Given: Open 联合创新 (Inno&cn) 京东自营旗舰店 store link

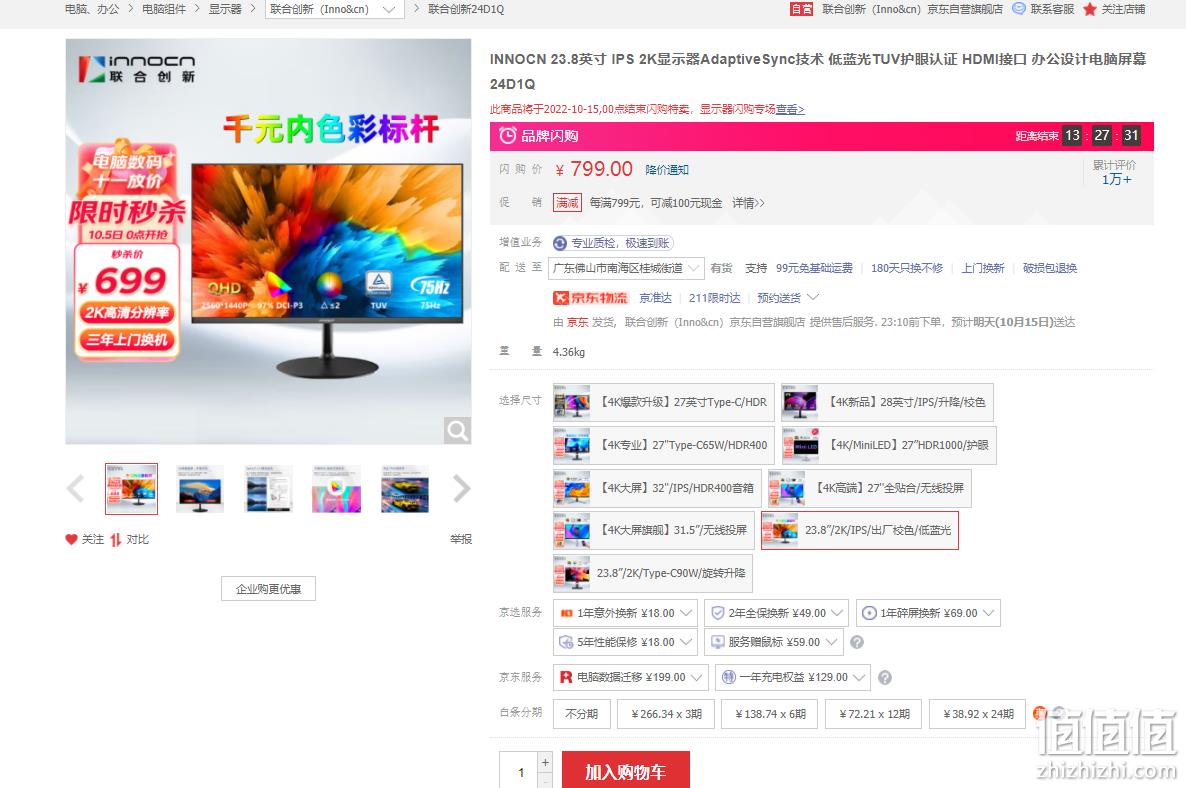Looking at the screenshot, I should (912, 9).
